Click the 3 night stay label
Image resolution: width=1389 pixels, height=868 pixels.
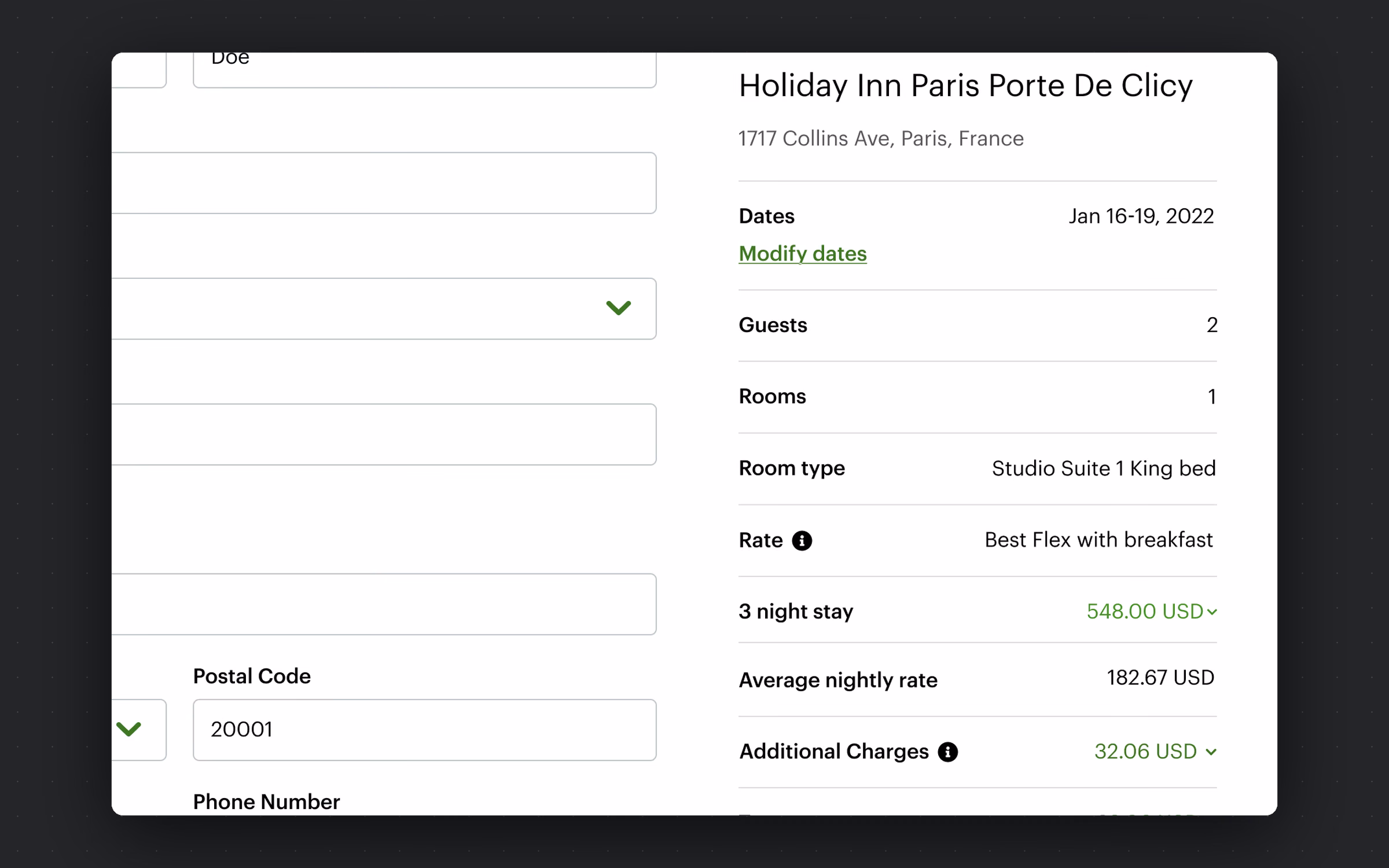(796, 611)
